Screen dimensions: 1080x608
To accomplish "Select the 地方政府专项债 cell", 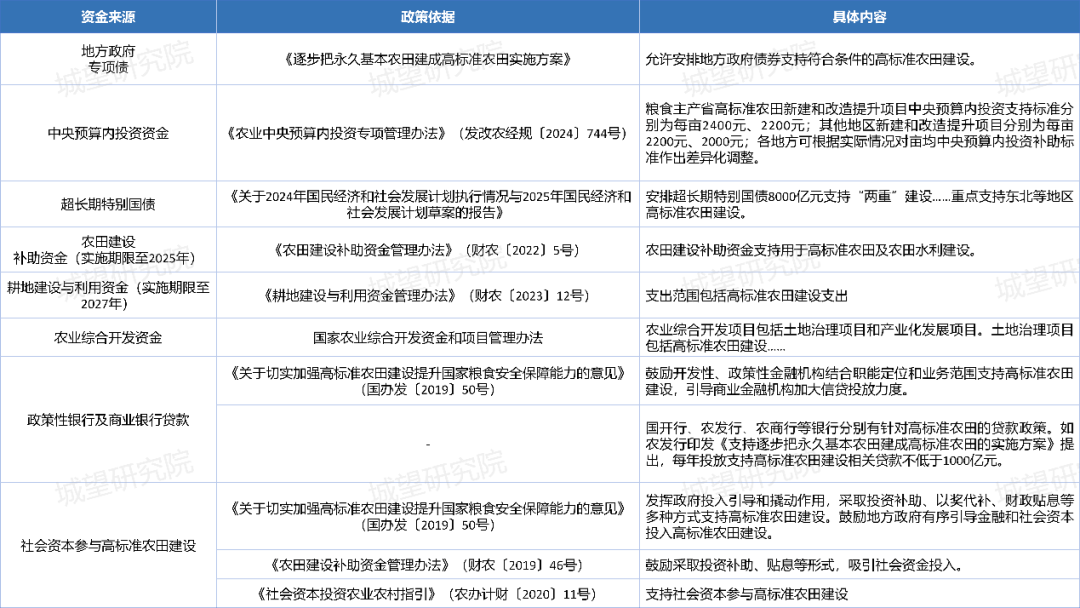I will pos(108,59).
